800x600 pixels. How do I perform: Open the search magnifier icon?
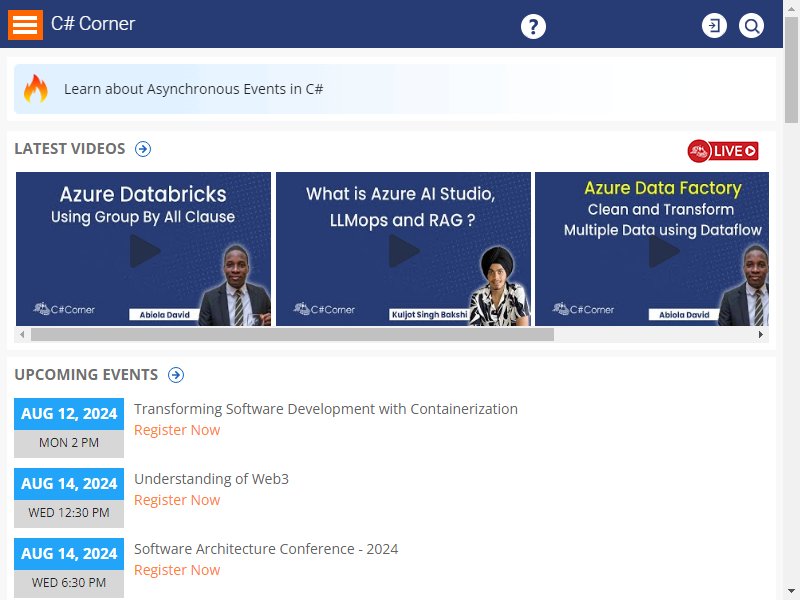pyautogui.click(x=752, y=26)
